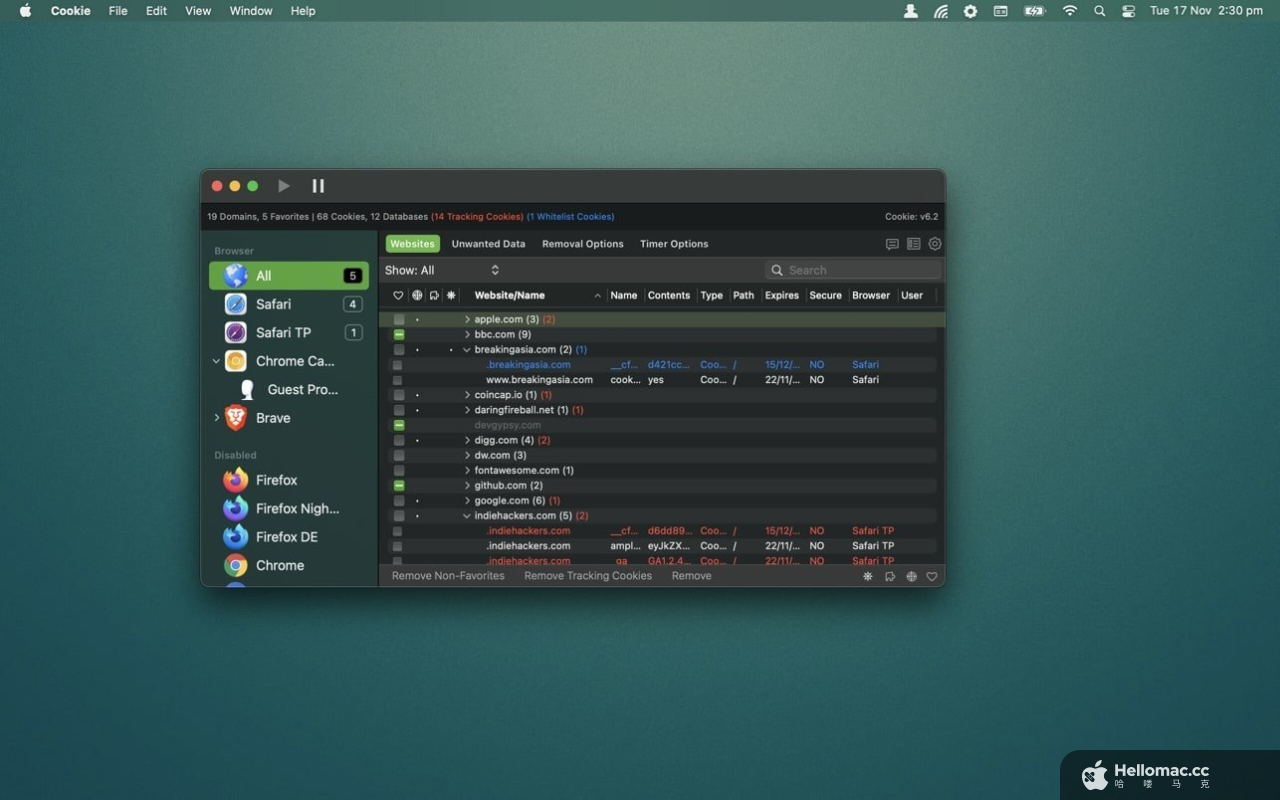This screenshot has width=1280, height=800.
Task: Select the All browsers globe icon
Action: coord(236,276)
